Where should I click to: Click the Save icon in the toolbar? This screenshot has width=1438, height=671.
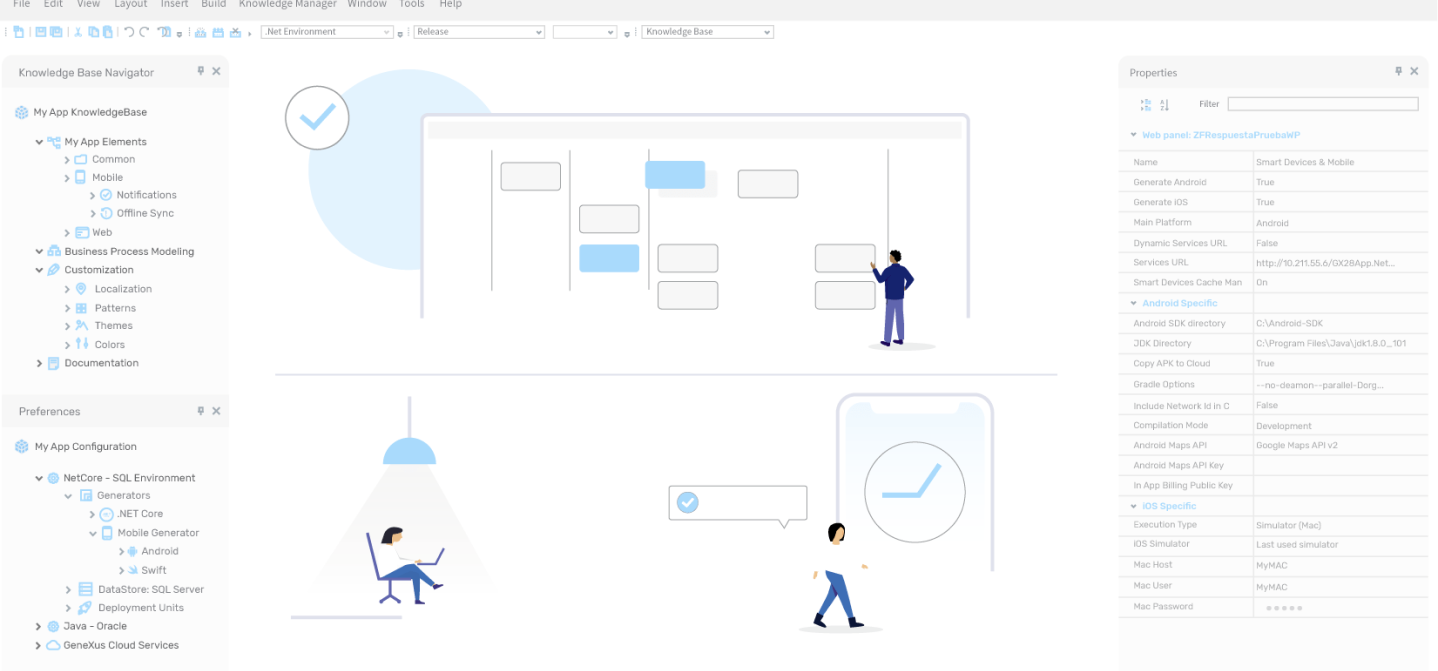(41, 32)
